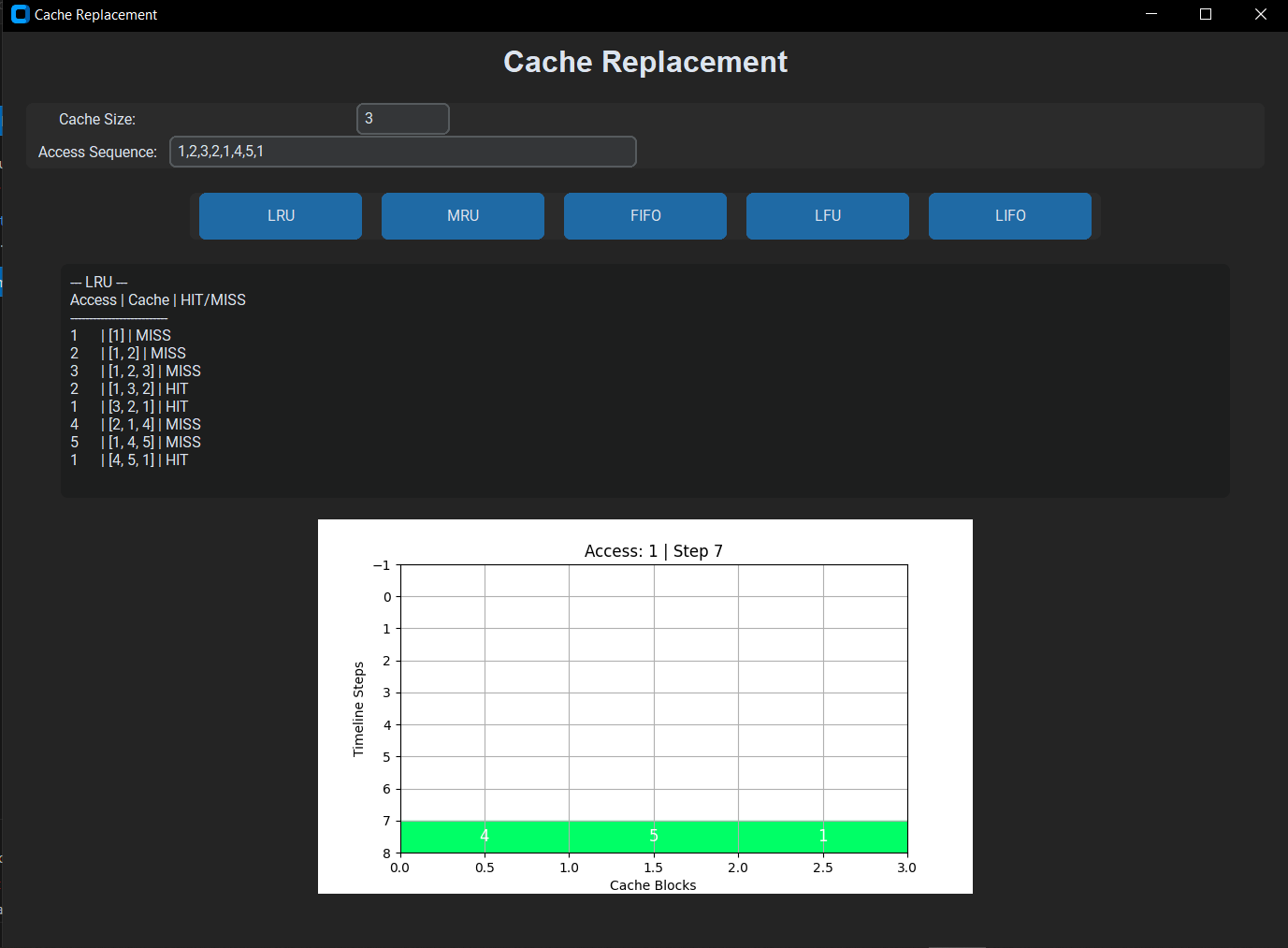Select output row '[1, 4, 5] | MISS'
Image resolution: width=1288 pixels, height=948 pixels.
136,442
